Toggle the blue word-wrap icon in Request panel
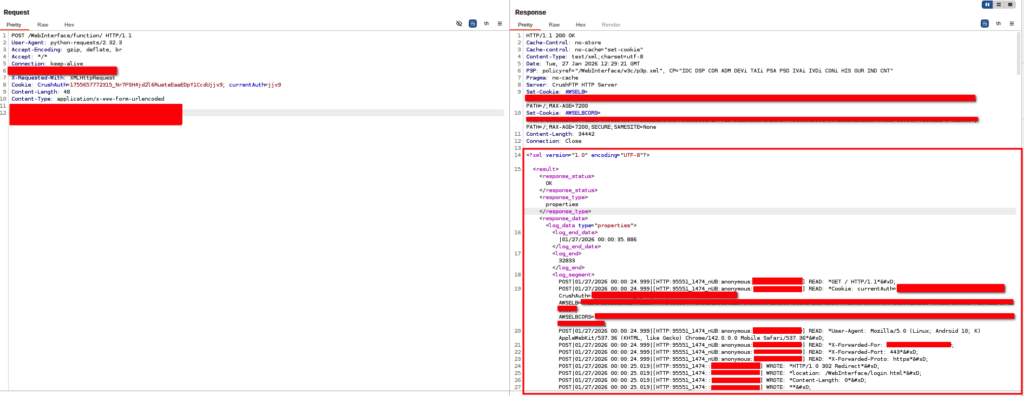The image size is (1024, 396). tap(473, 24)
